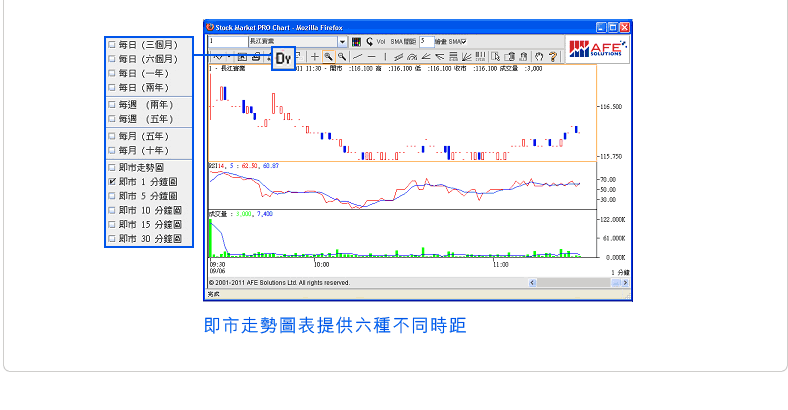Click the SMA 間距 field showing 5
The image size is (788, 410).
(x=427, y=41)
